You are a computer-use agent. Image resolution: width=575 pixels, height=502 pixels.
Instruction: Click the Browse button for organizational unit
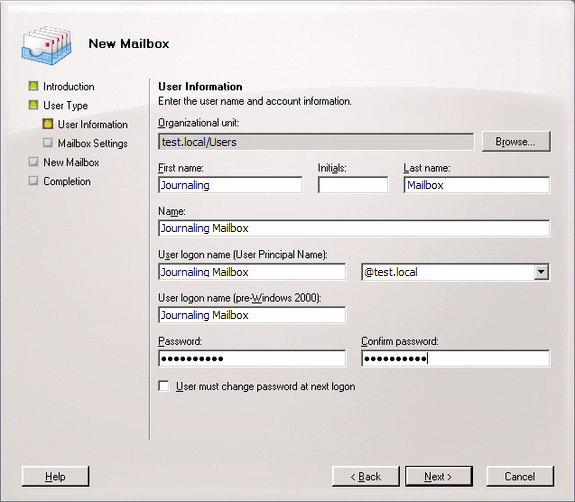click(x=516, y=142)
